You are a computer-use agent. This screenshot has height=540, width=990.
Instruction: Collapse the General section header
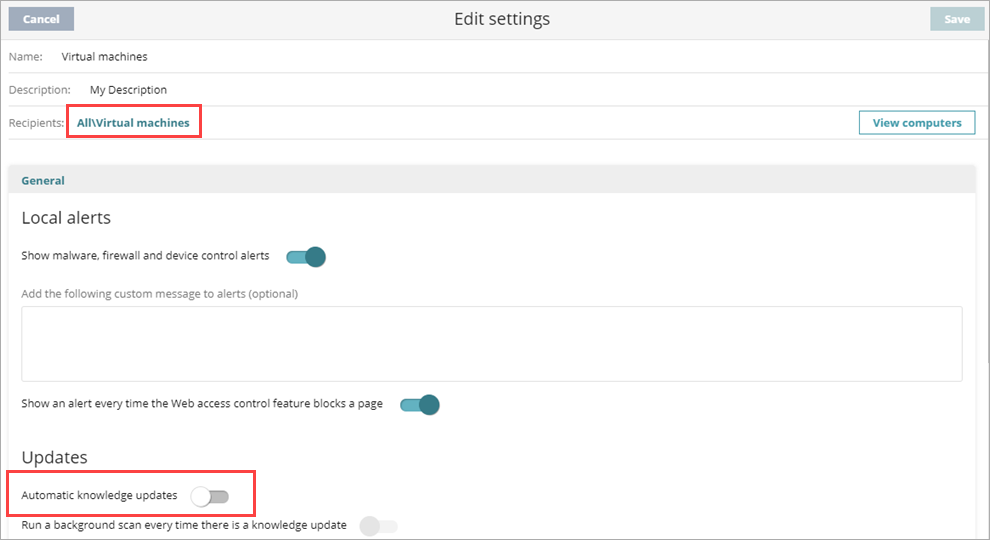(x=43, y=181)
